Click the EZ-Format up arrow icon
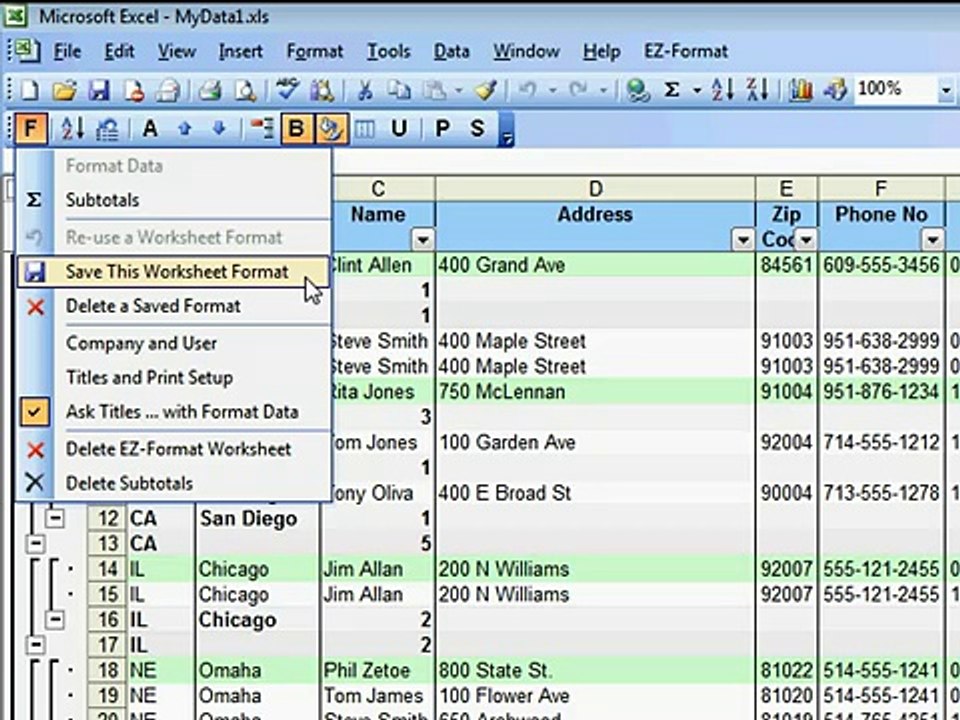This screenshot has width=960, height=720. 185,129
